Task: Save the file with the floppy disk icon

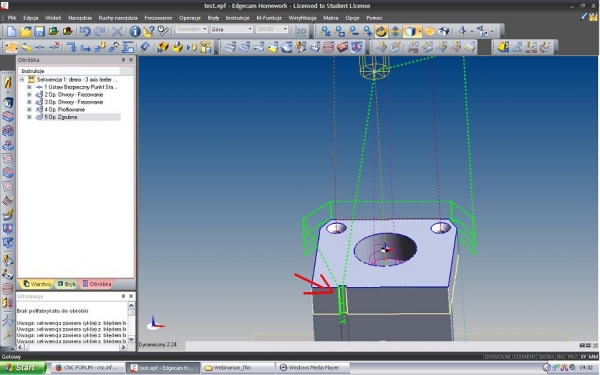Action: click(x=39, y=31)
